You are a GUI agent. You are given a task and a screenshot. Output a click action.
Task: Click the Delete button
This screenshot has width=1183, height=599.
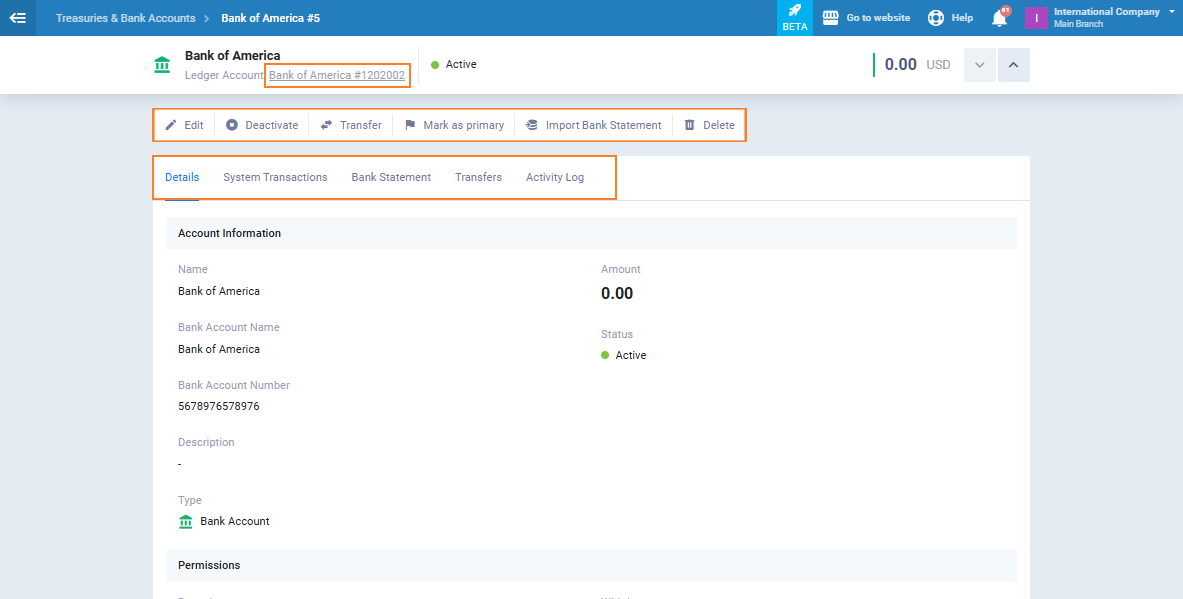click(x=709, y=125)
